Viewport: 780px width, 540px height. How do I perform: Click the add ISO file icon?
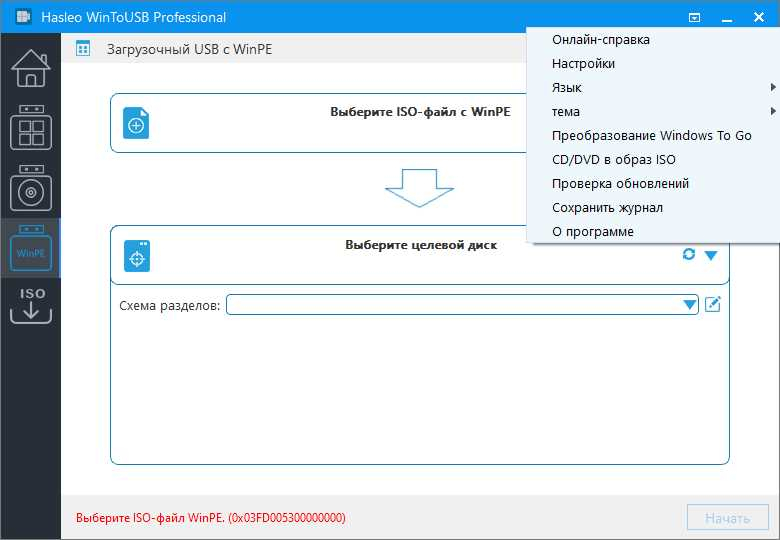[136, 123]
